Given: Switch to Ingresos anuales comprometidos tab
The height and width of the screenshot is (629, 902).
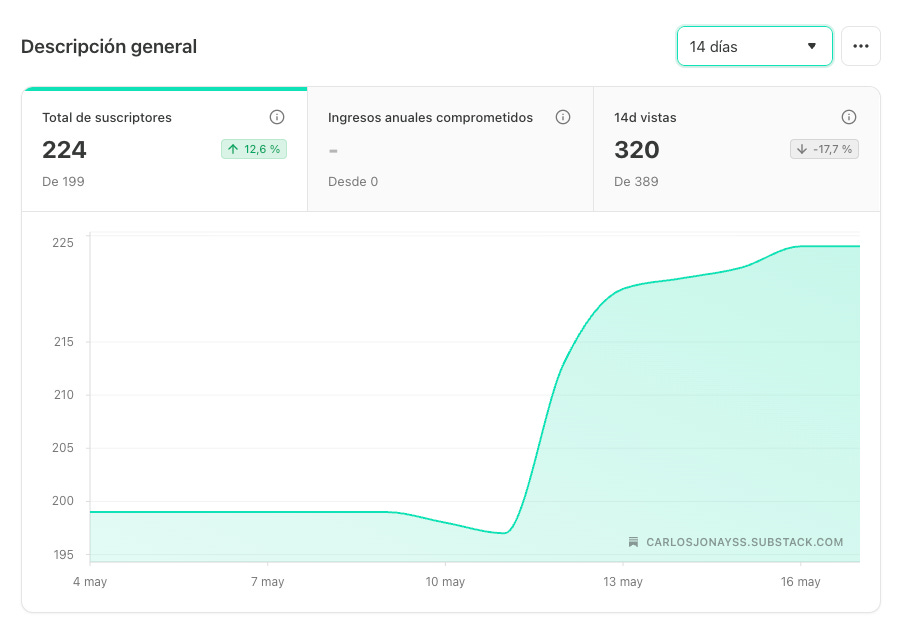Looking at the screenshot, I should (x=450, y=150).
